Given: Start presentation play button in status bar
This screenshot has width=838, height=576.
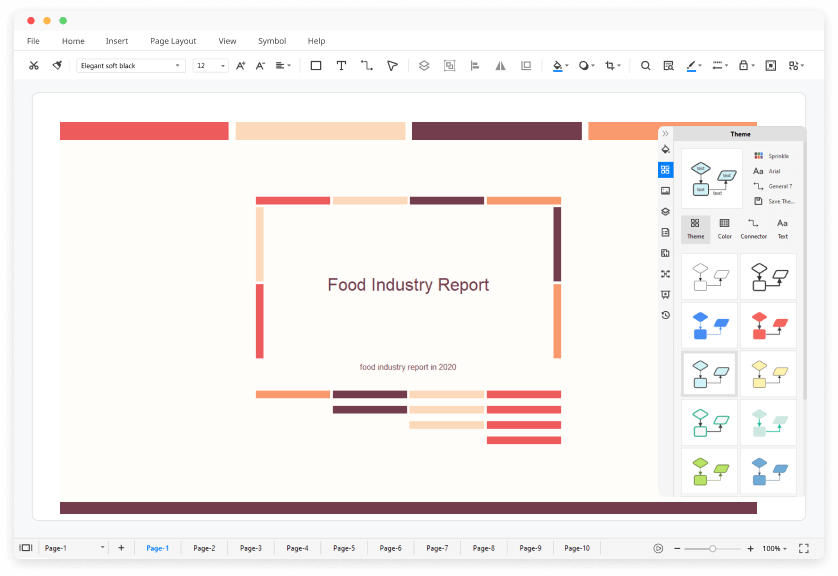Looking at the screenshot, I should (658, 549).
